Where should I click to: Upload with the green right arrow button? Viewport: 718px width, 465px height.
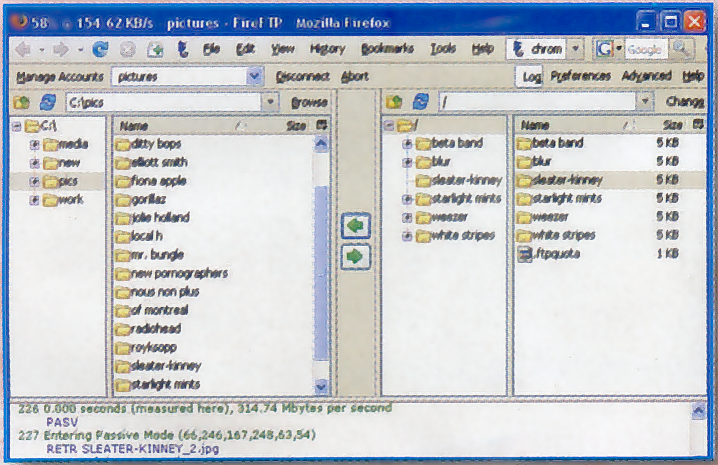(x=356, y=257)
